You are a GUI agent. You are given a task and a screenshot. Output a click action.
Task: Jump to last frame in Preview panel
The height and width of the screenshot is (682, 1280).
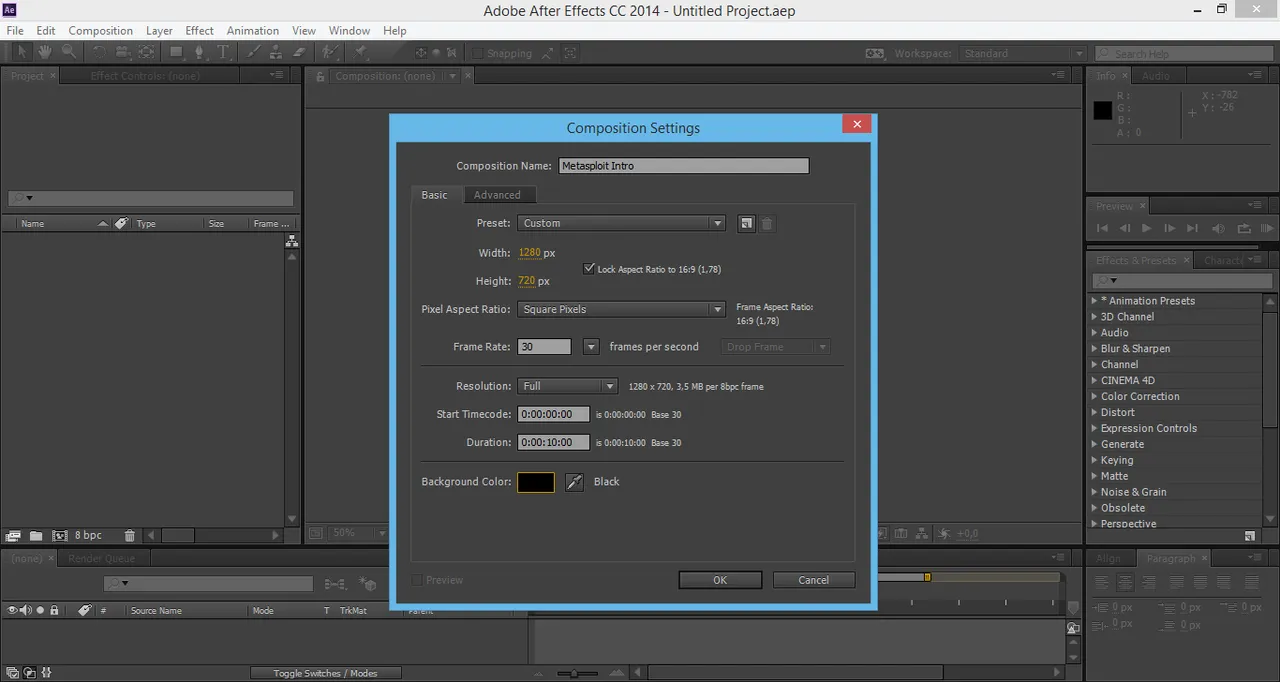[1192, 229]
